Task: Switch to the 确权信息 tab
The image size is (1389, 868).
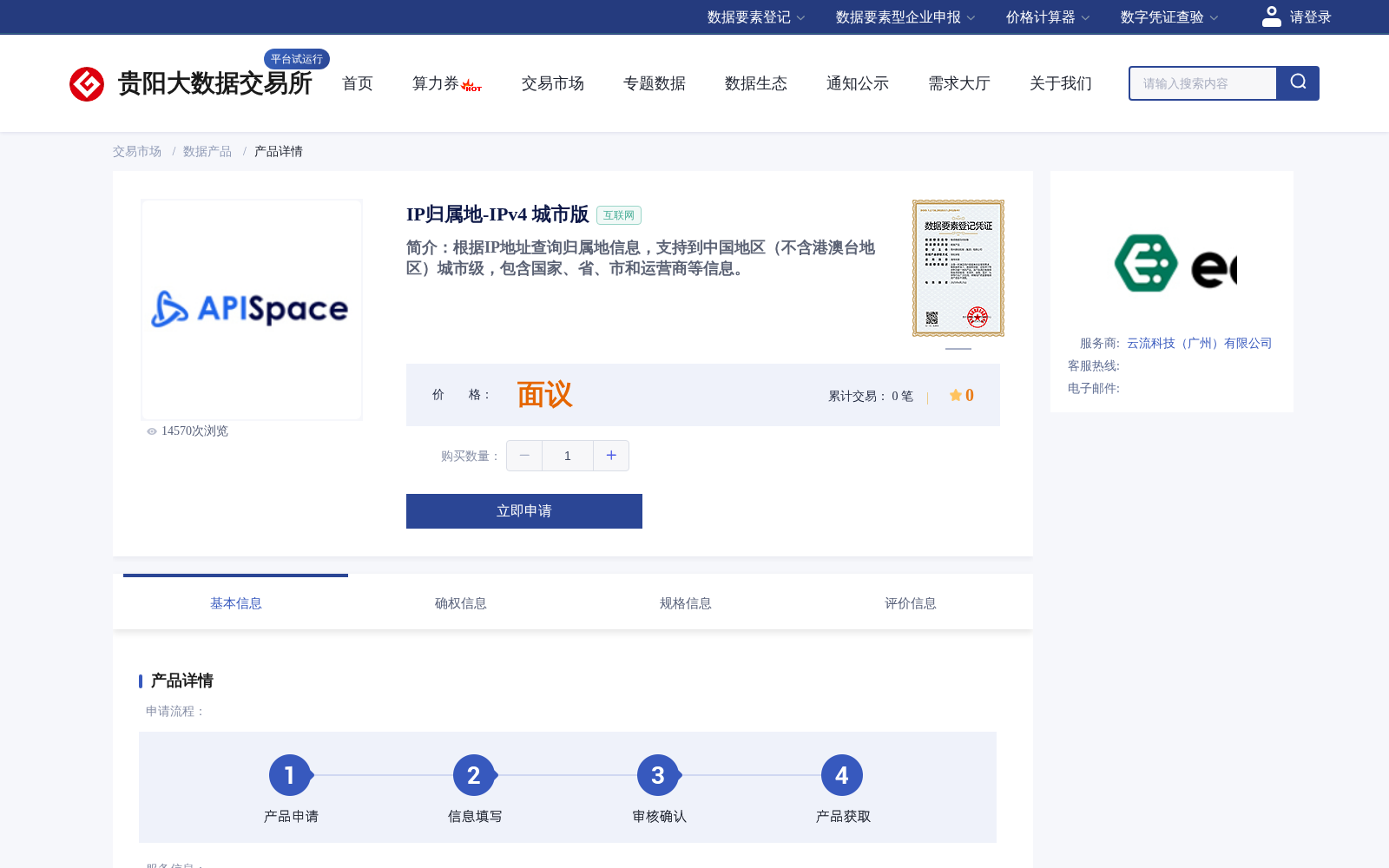Action: (461, 603)
